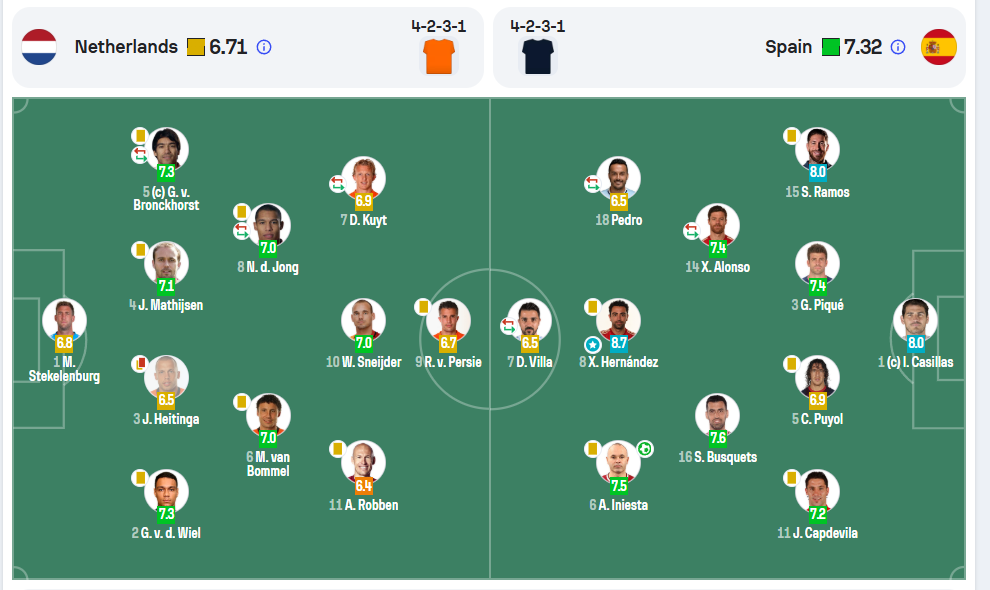
Task: Open I. Casillas player avatar
Action: tap(915, 320)
